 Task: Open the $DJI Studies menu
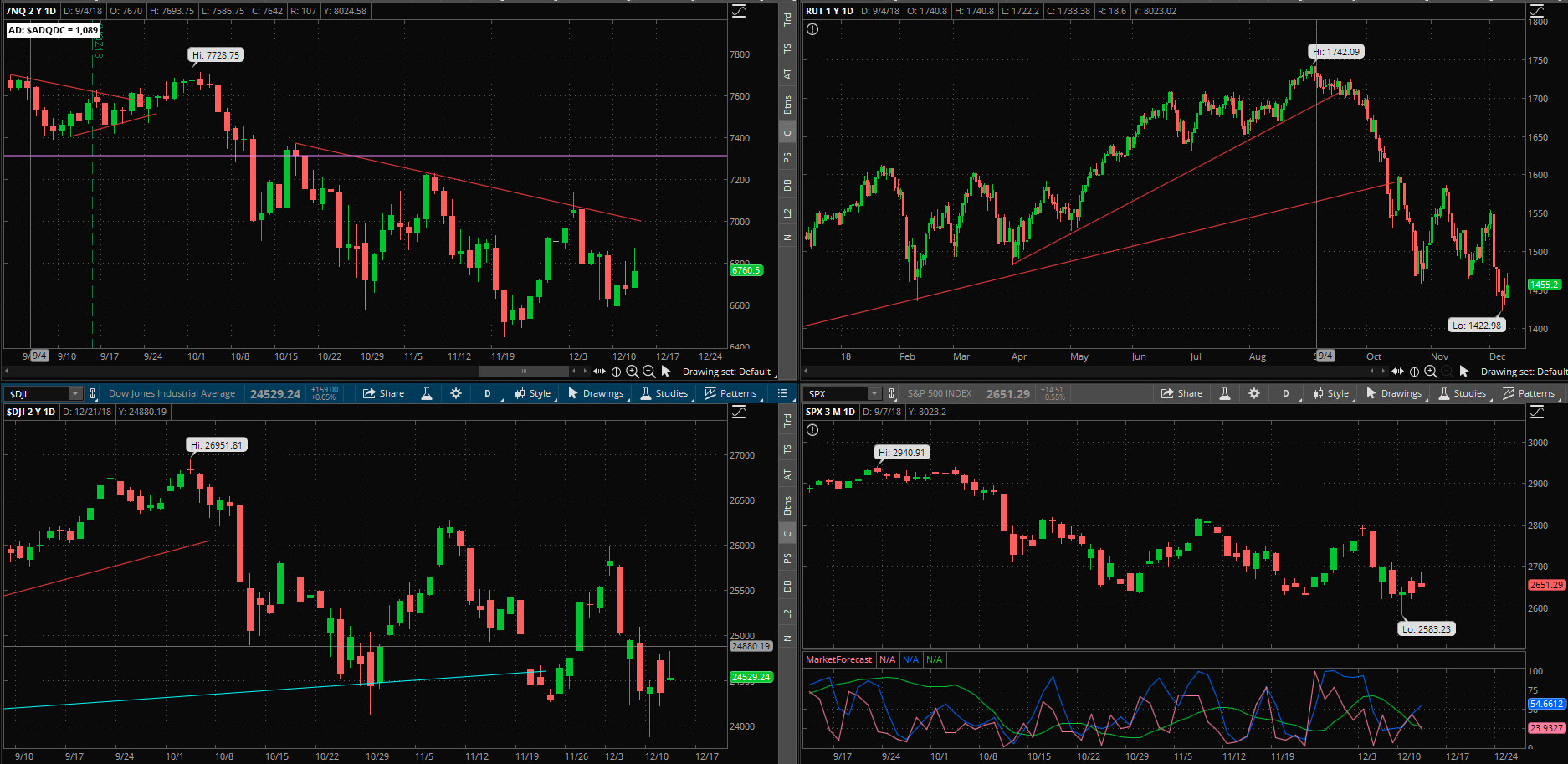(664, 393)
